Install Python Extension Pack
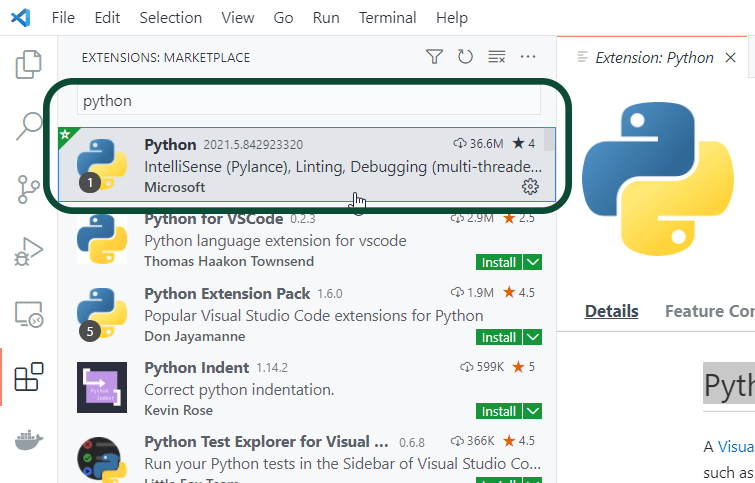The height and width of the screenshot is (483, 755). point(498,337)
